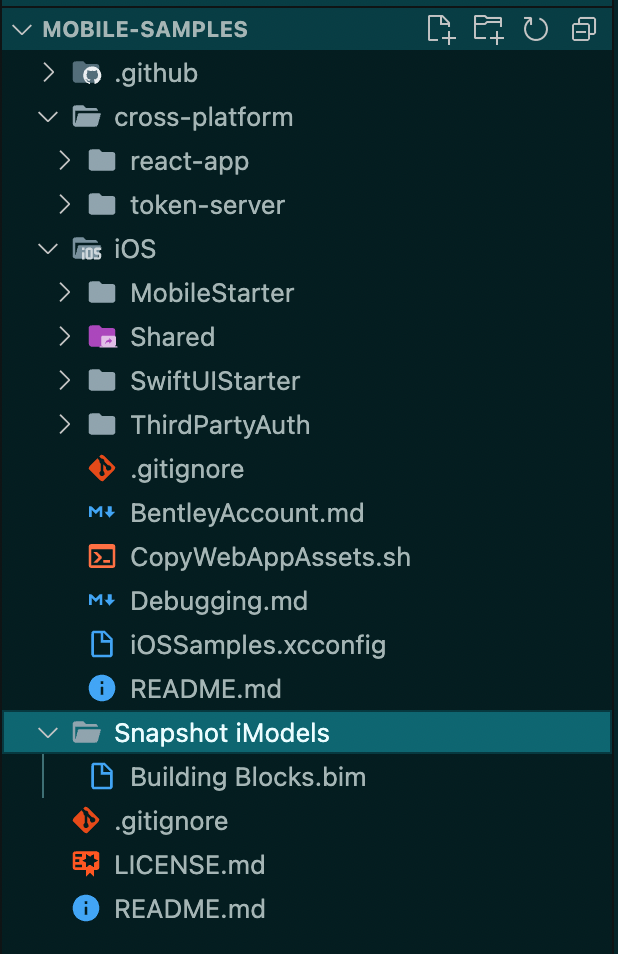Click the Markdown icon beside BentleyAccount.md
The width and height of the screenshot is (618, 954).
[x=102, y=513]
